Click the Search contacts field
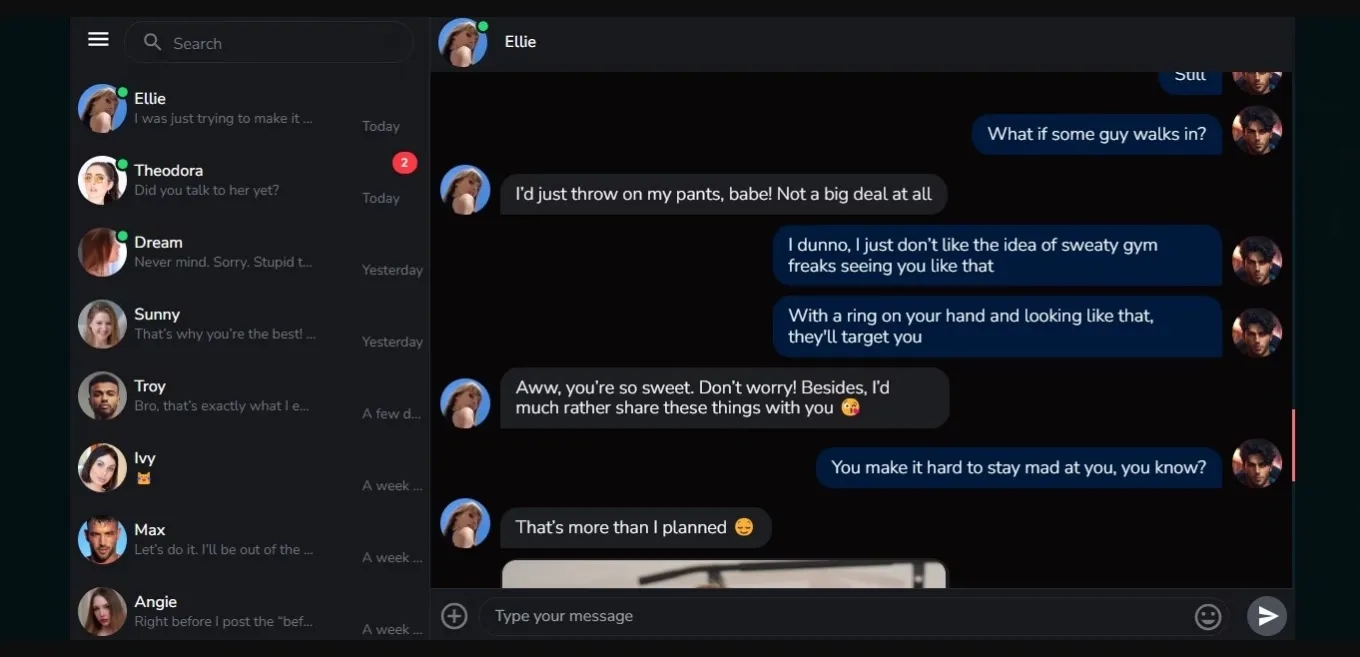The width and height of the screenshot is (1360, 657). tap(280, 43)
